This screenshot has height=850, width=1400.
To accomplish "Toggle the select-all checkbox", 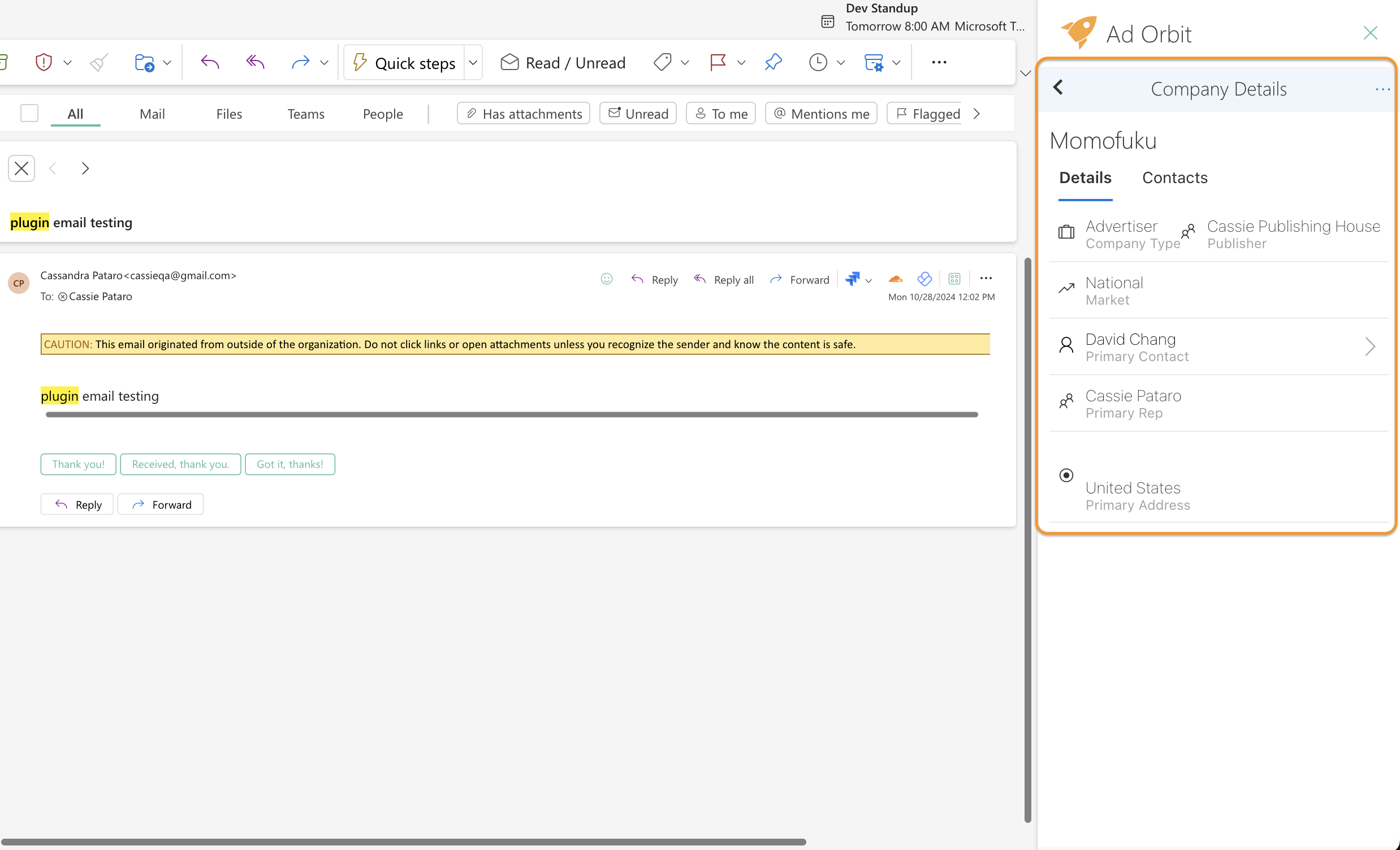I will point(29,113).
